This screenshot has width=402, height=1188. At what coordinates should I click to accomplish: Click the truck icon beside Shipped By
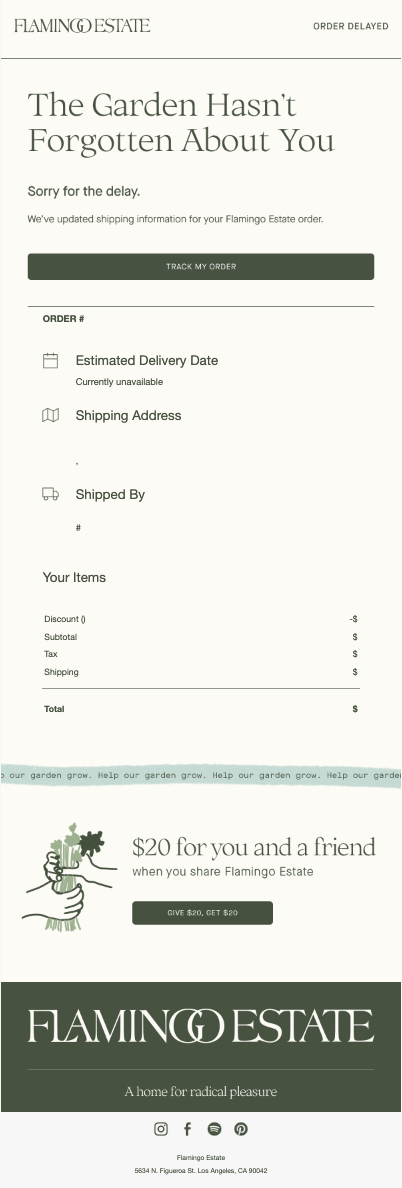tap(51, 494)
